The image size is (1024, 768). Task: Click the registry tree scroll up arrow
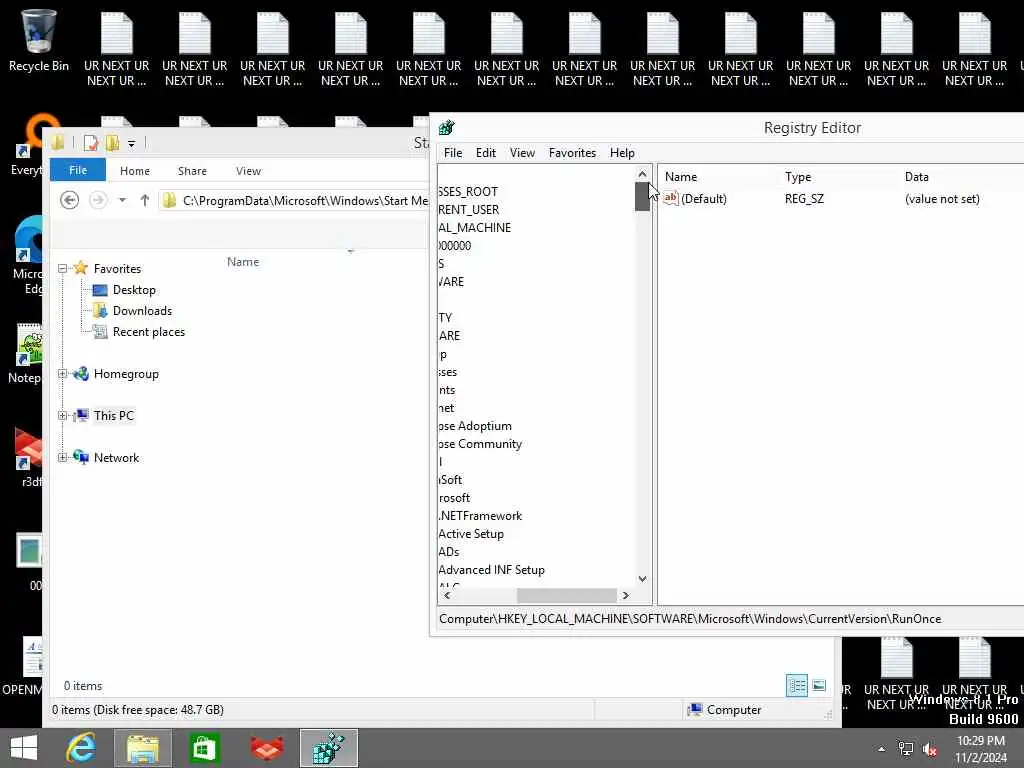click(x=642, y=174)
